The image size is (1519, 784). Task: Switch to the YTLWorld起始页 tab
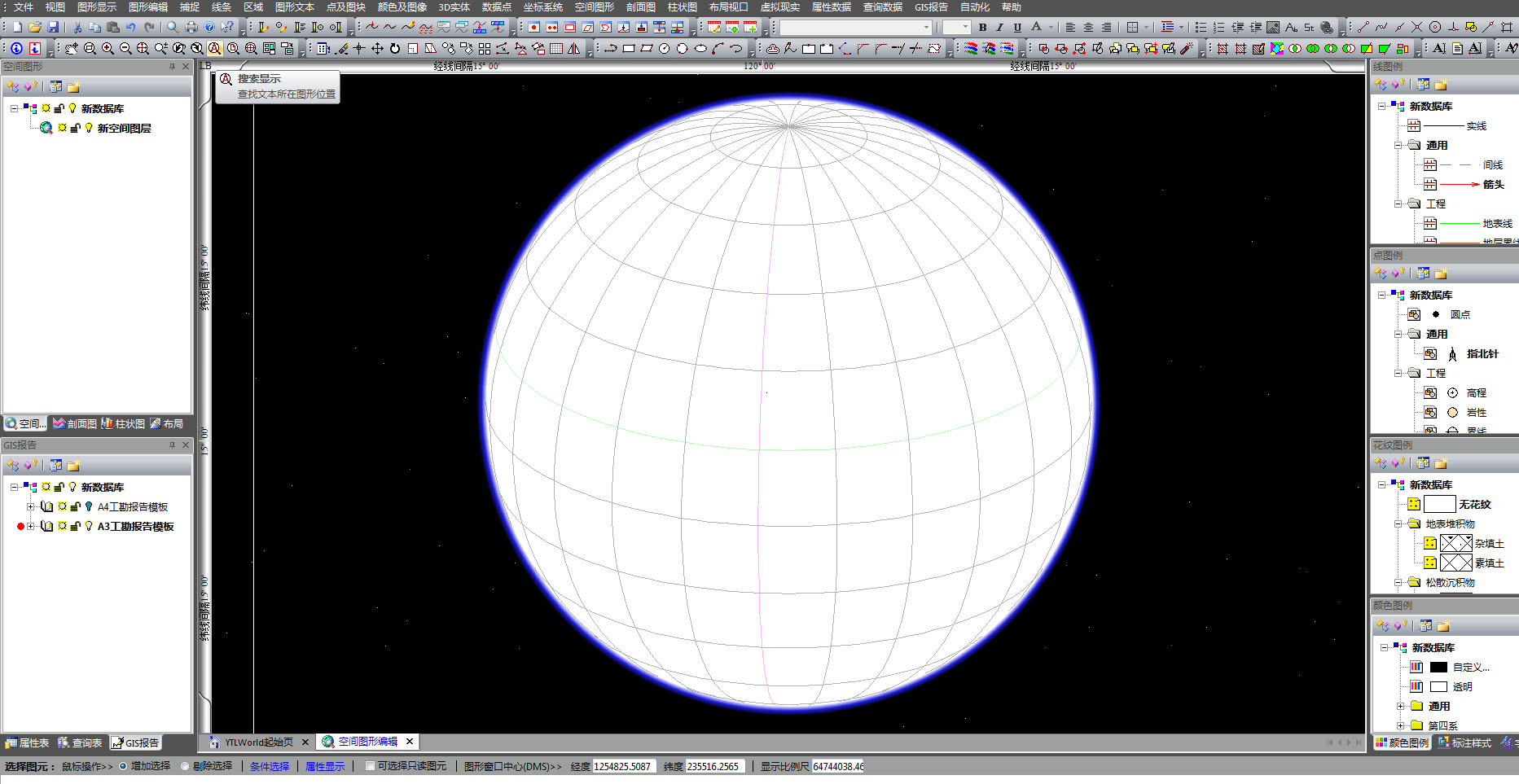(x=259, y=742)
